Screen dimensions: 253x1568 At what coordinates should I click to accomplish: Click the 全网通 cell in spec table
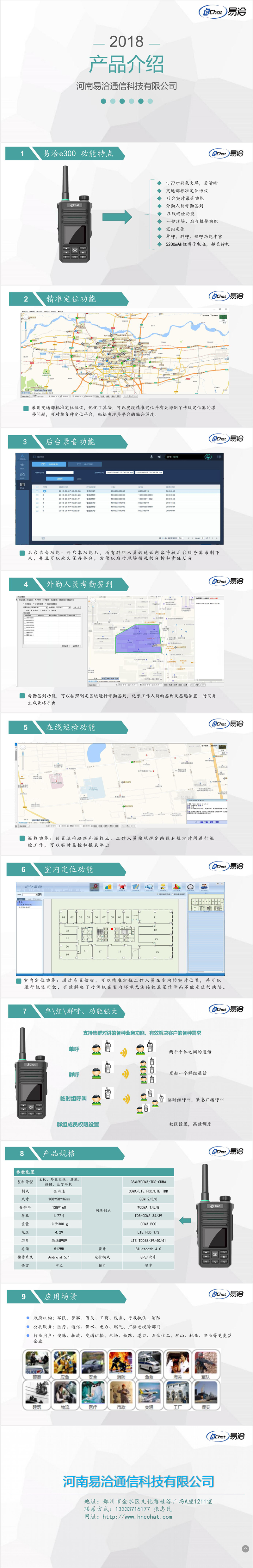(x=59, y=1192)
